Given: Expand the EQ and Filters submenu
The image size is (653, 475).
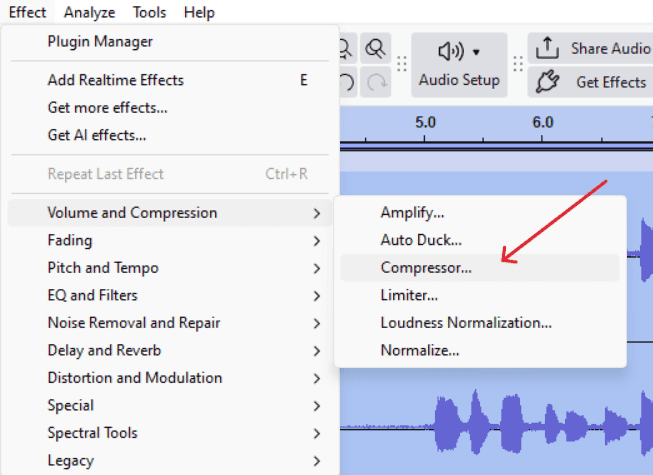Looking at the screenshot, I should [x=169, y=296].
